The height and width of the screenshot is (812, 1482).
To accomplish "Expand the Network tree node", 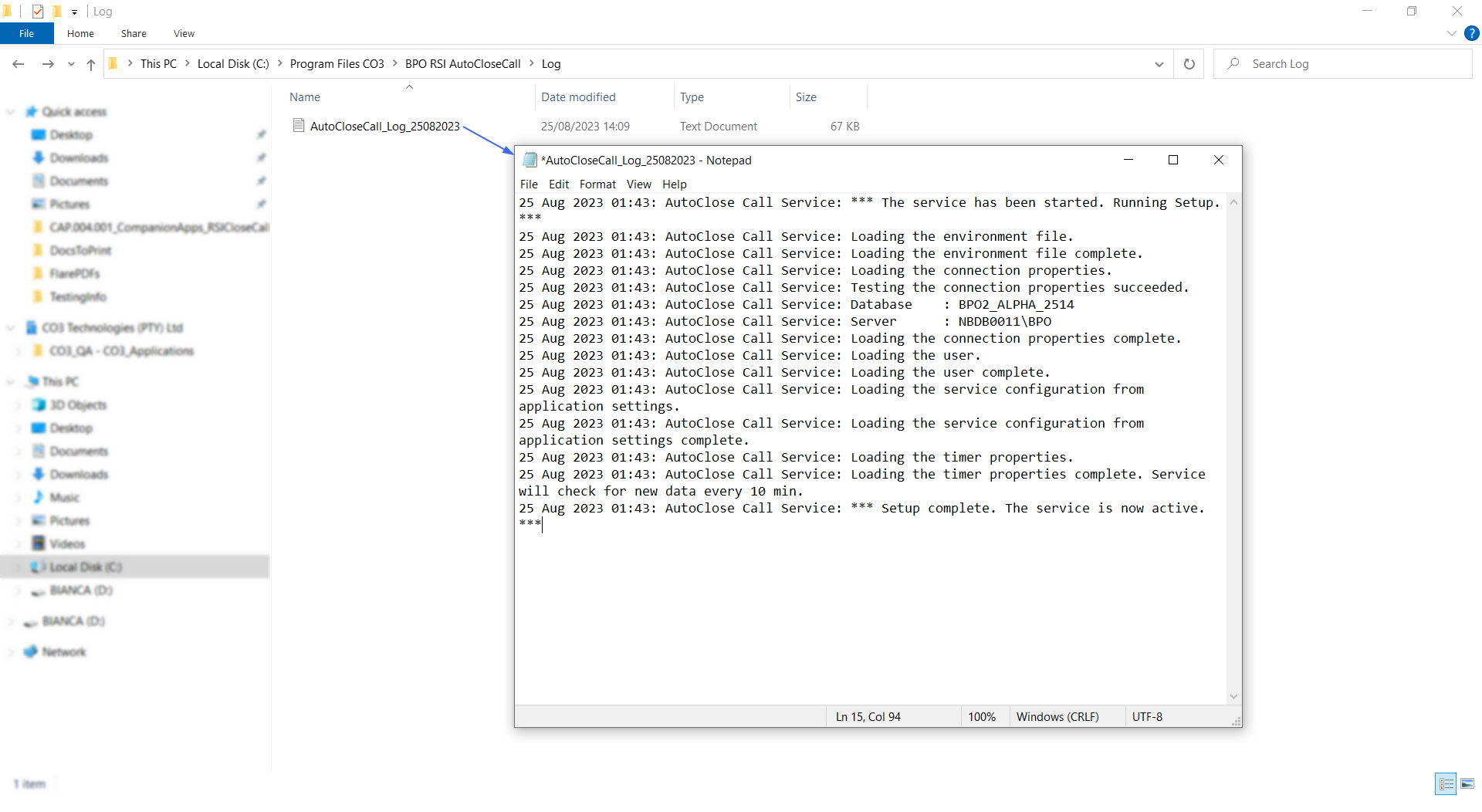I will pos(11,652).
